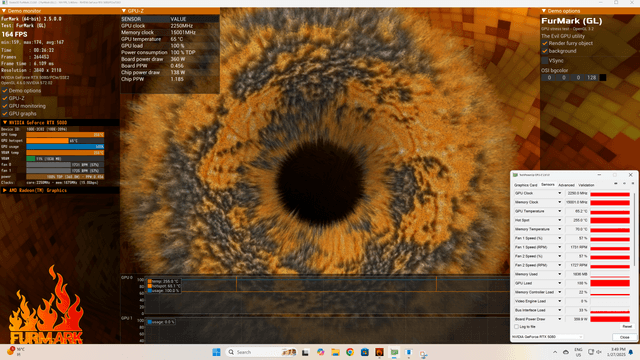This screenshot has height=360, width=640.
Task: Toggle the Demo options checkbox in Demo monitor
Action: pyautogui.click(x=5, y=91)
